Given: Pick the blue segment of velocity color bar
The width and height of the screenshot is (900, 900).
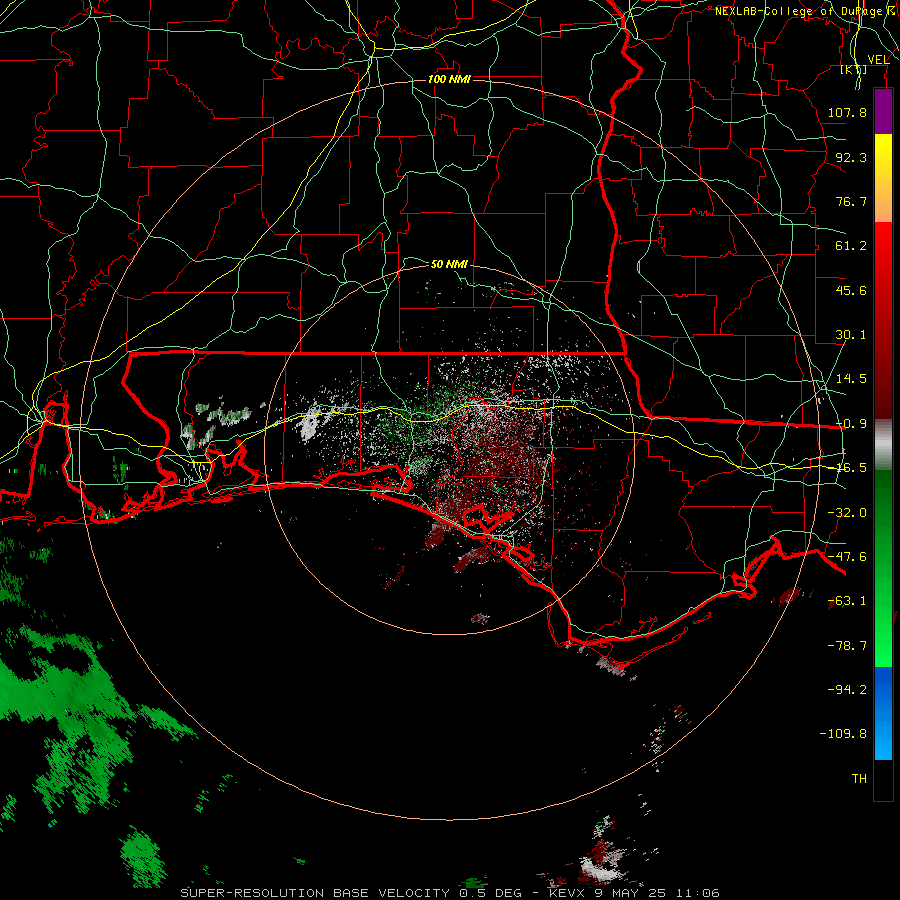Looking at the screenshot, I should point(883,713).
